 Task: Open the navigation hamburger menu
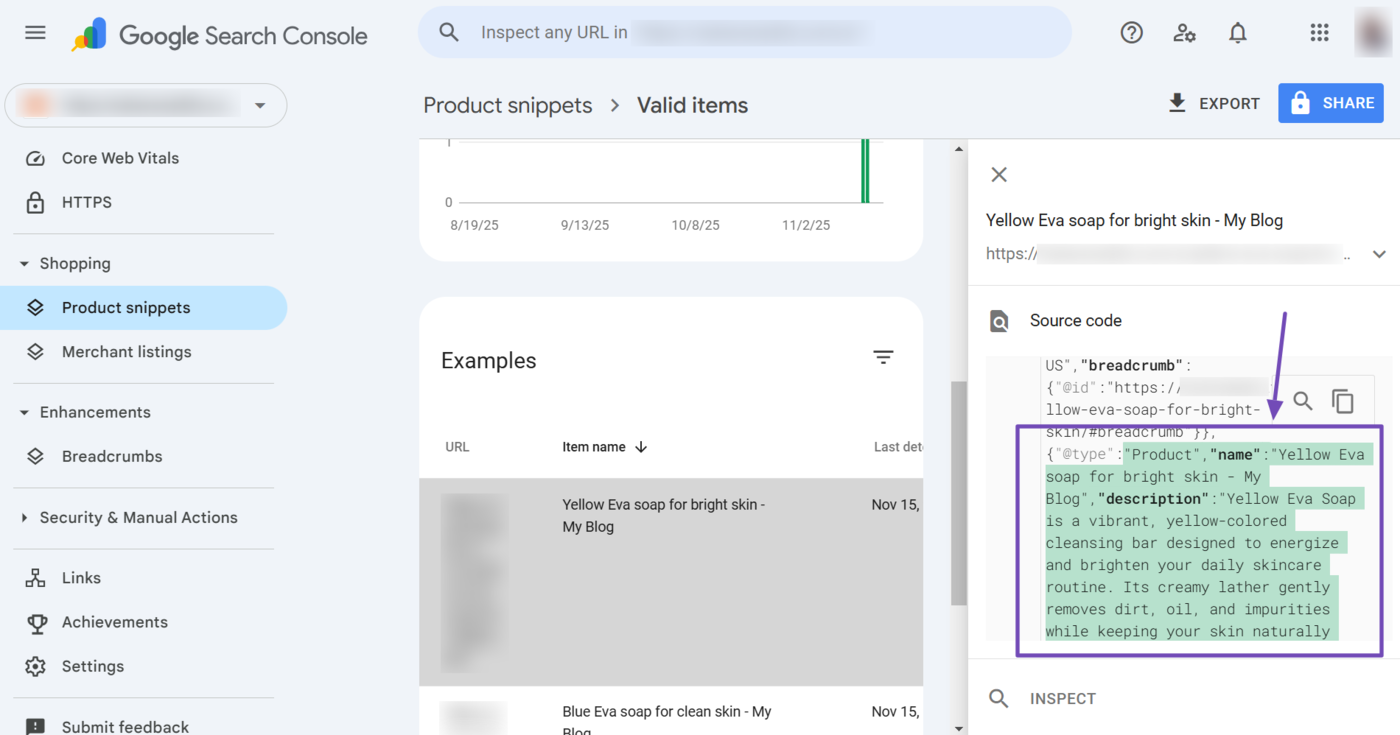[x=35, y=32]
